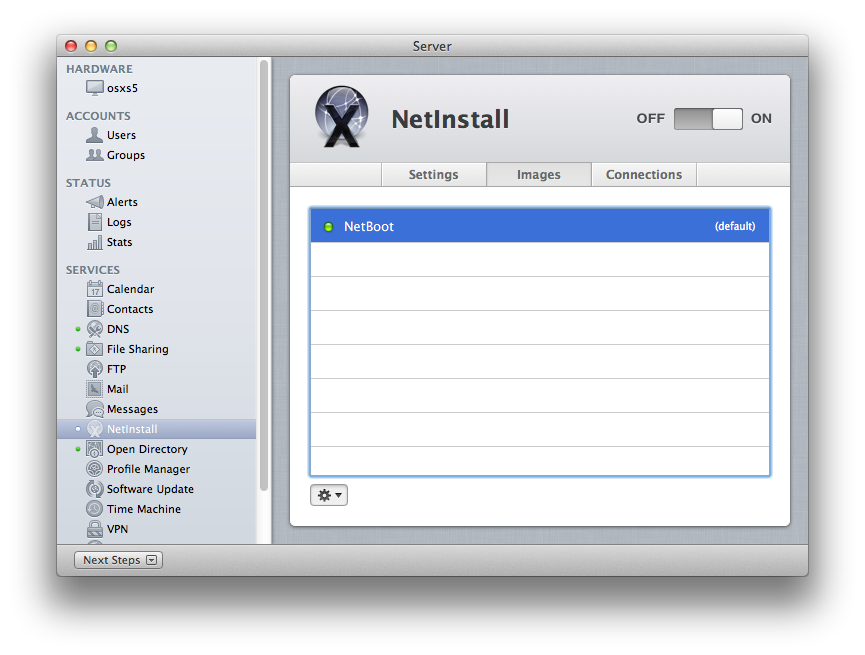Click the (default) label on NetBoot row
This screenshot has height=655, width=865.
pyautogui.click(x=735, y=226)
